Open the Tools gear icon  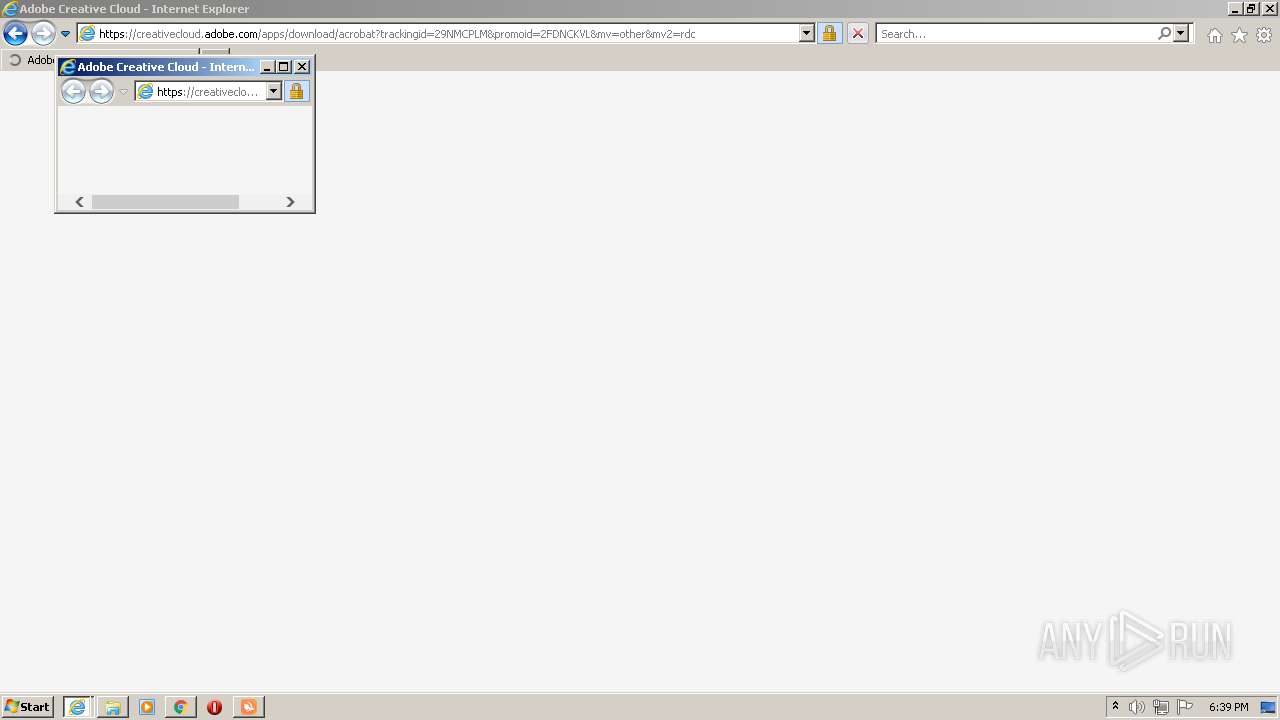(1264, 35)
